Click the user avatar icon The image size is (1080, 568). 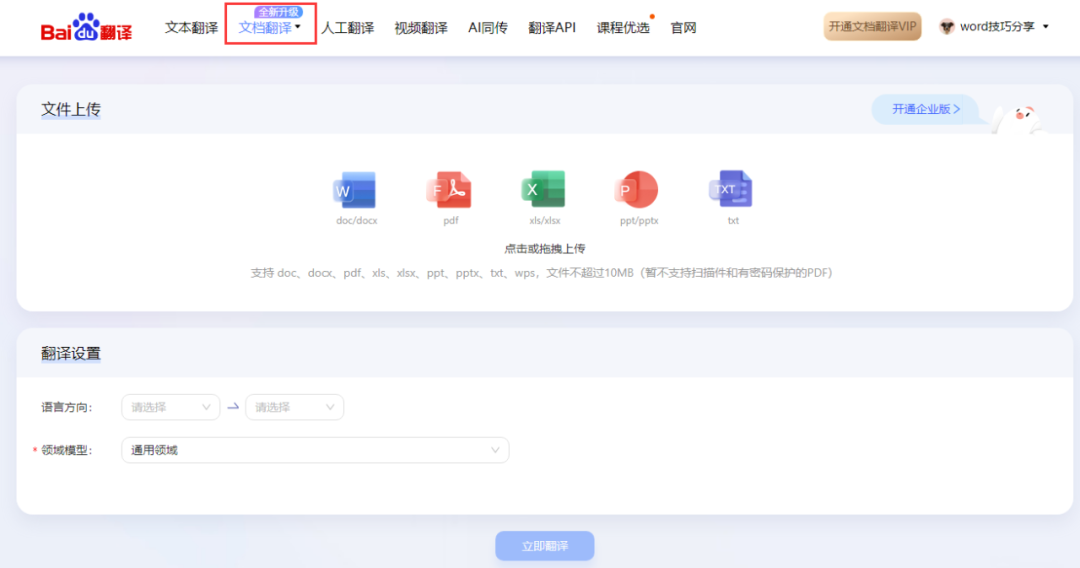pyautogui.click(x=947, y=27)
